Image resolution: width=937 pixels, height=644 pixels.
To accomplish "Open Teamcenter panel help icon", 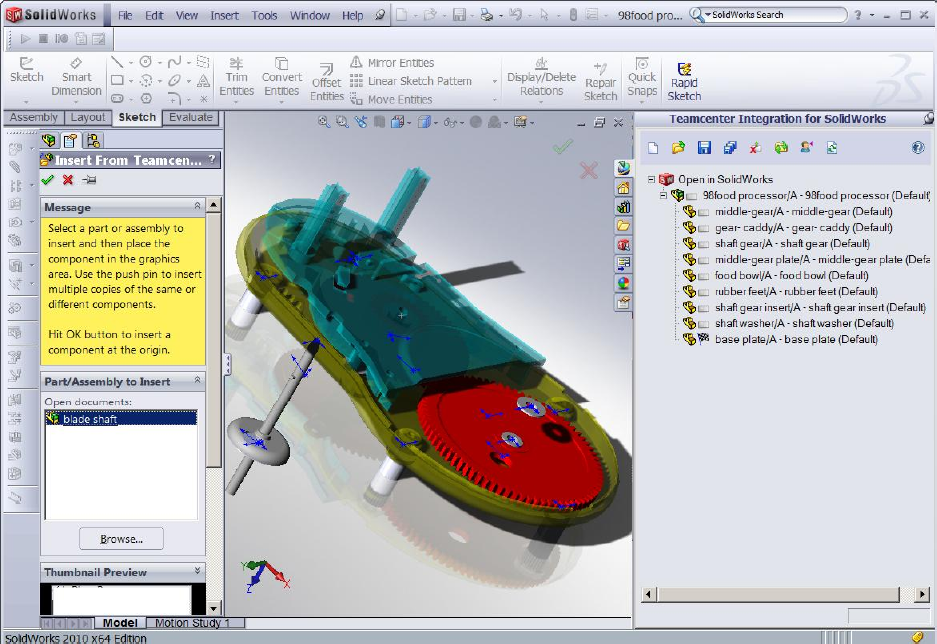I will (x=918, y=148).
